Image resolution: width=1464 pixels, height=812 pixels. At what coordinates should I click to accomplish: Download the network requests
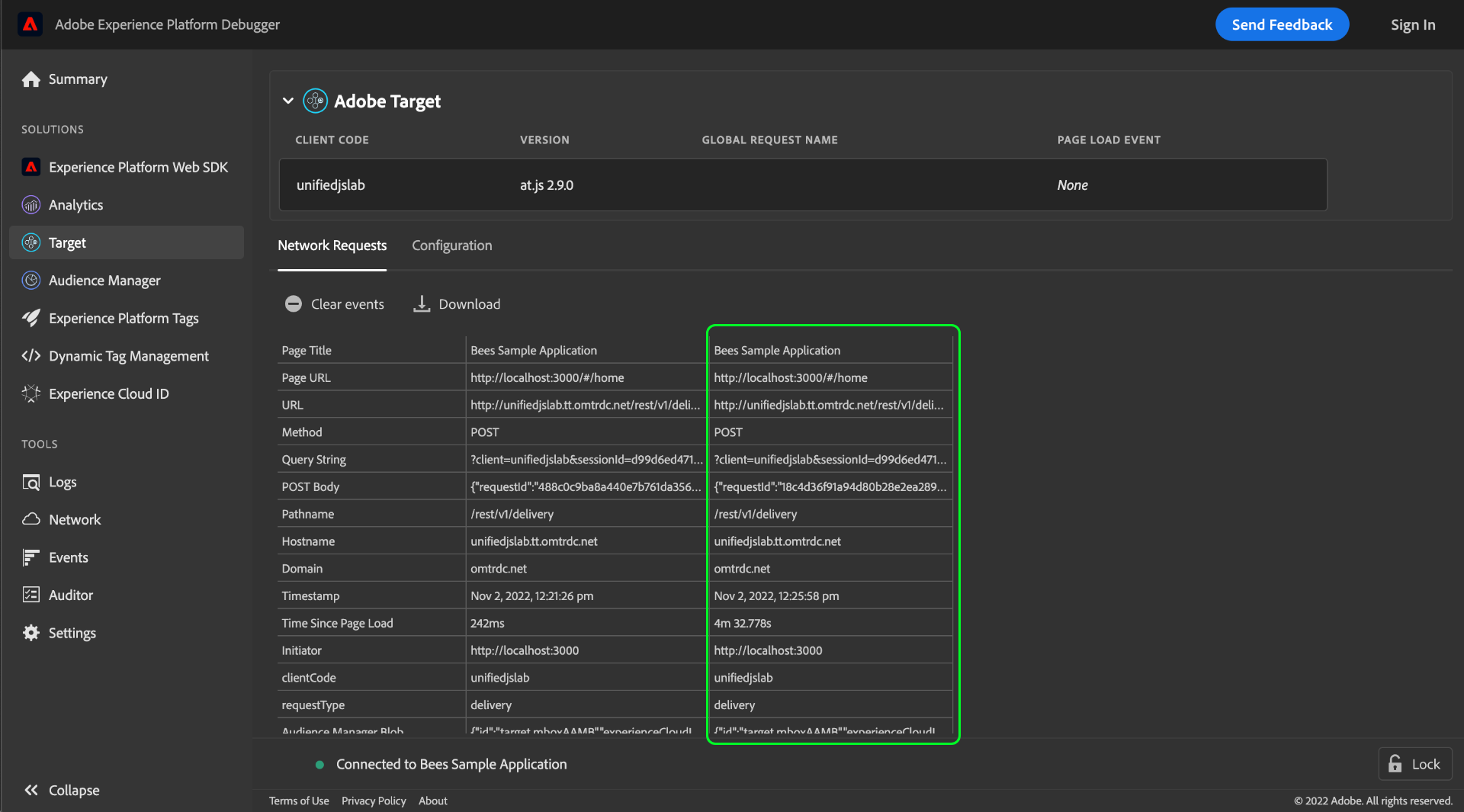coord(457,304)
